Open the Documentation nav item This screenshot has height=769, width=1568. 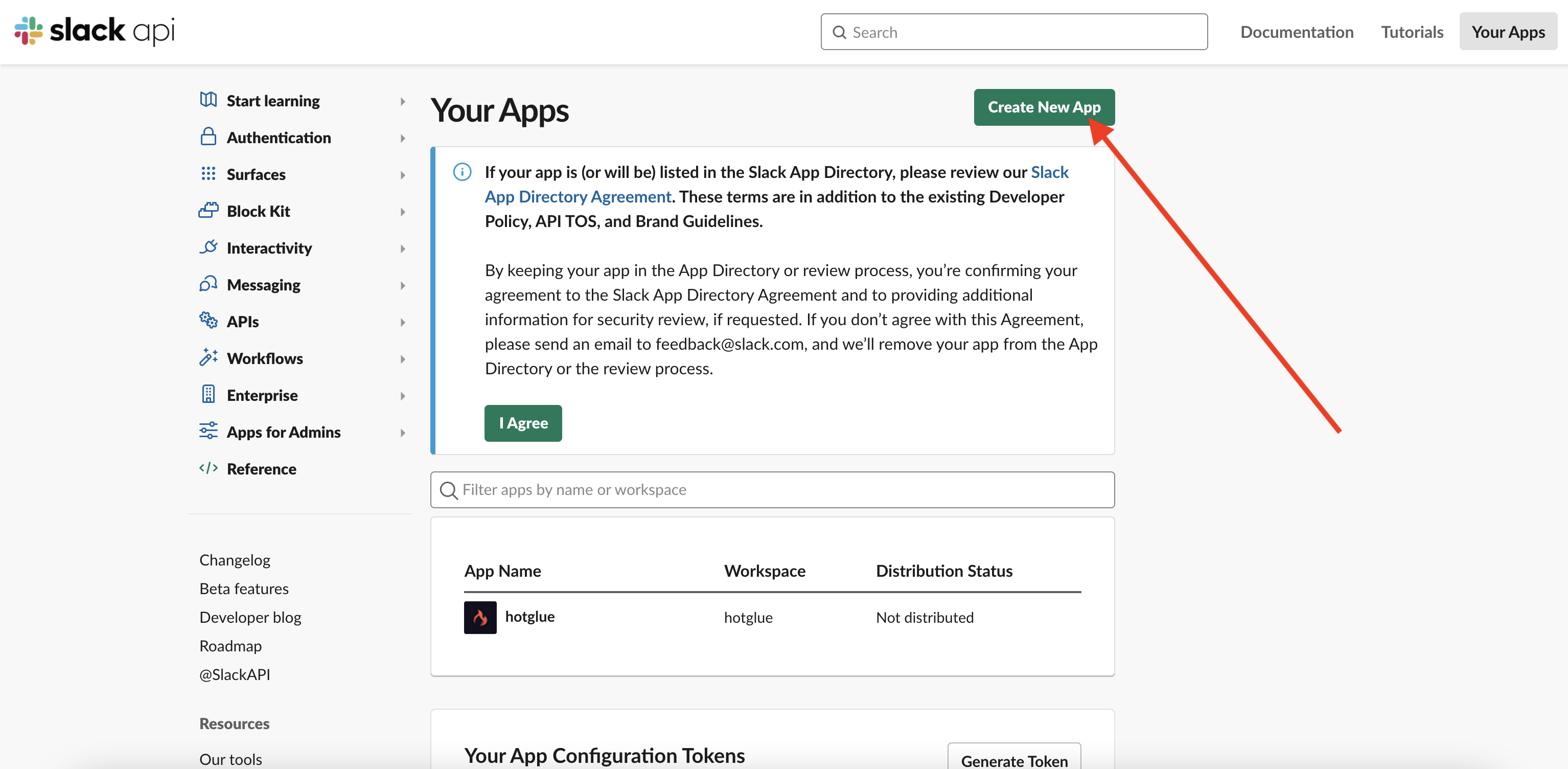(1297, 32)
